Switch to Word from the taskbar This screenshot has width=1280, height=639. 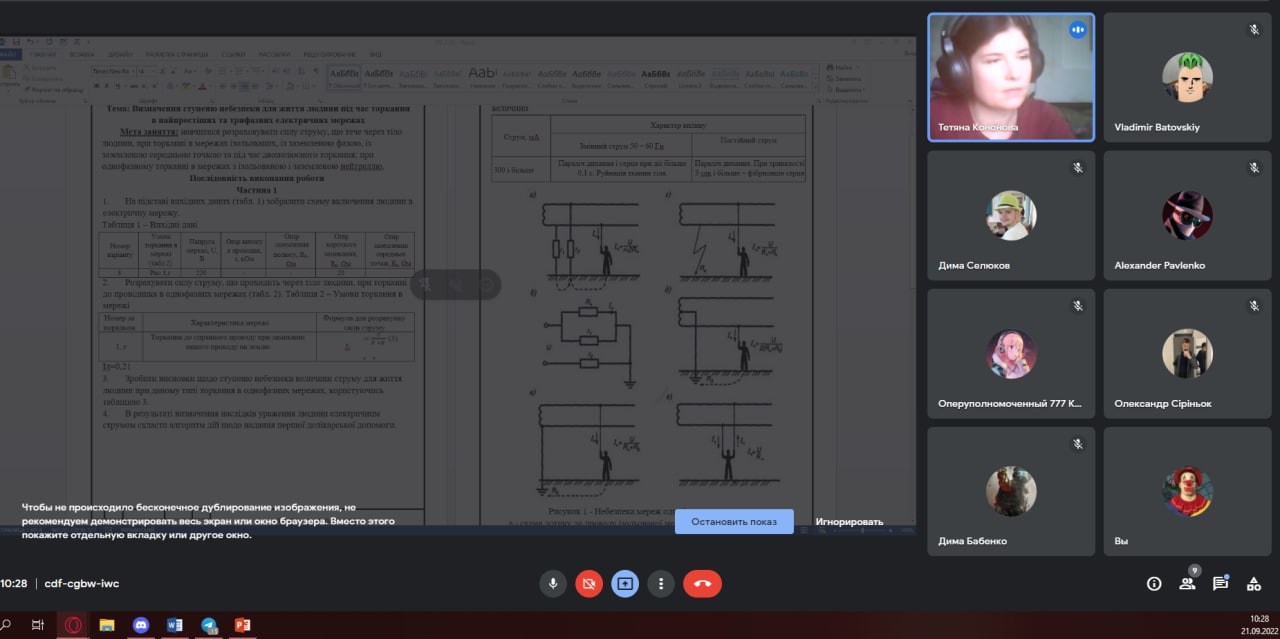tap(174, 625)
